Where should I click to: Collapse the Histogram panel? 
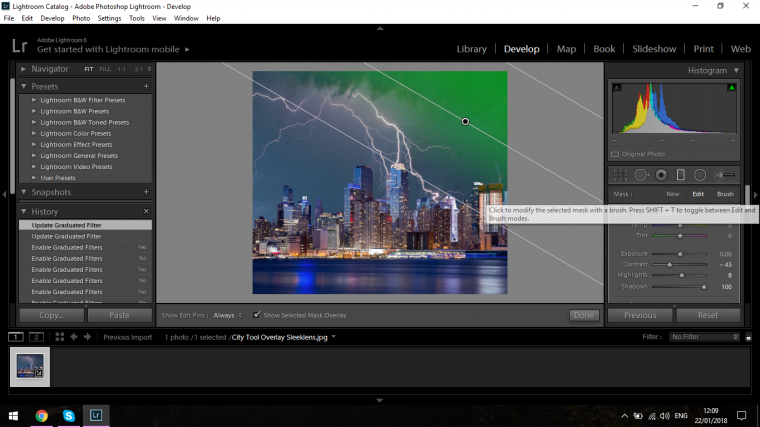(x=736, y=71)
